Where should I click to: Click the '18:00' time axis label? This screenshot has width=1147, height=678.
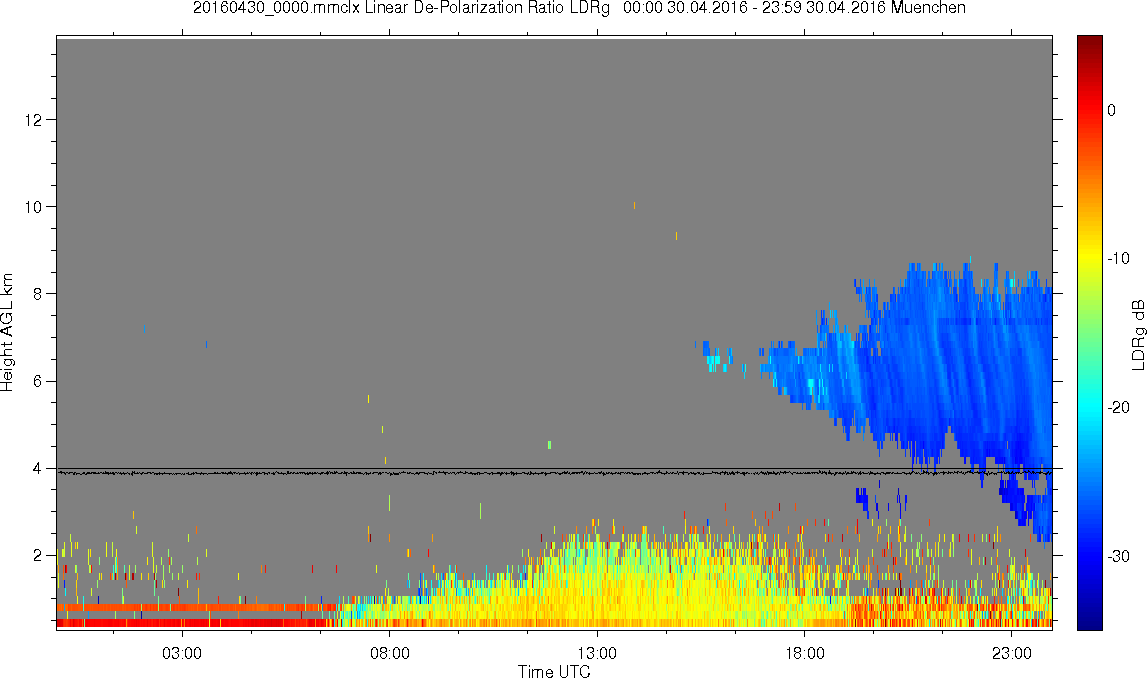[805, 653]
